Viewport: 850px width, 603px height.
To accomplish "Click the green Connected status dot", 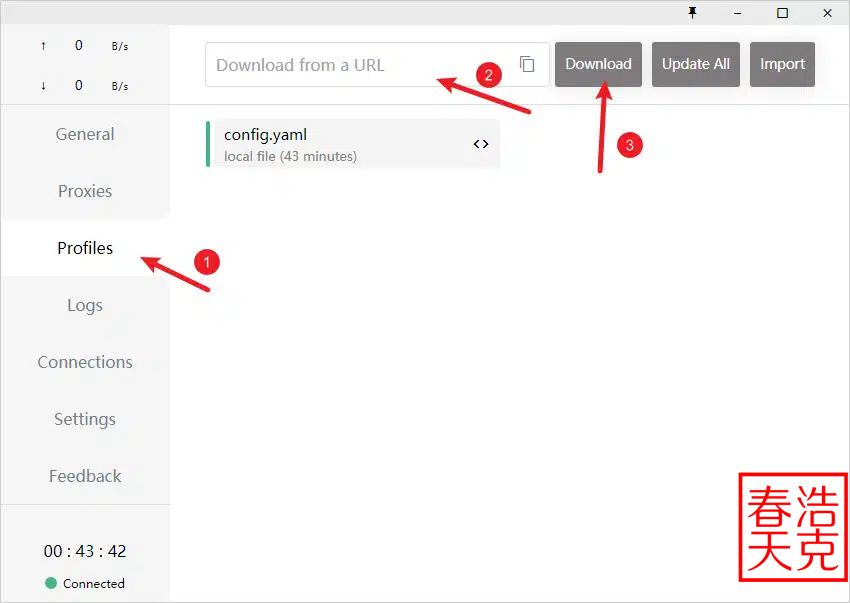I will pyautogui.click(x=51, y=583).
